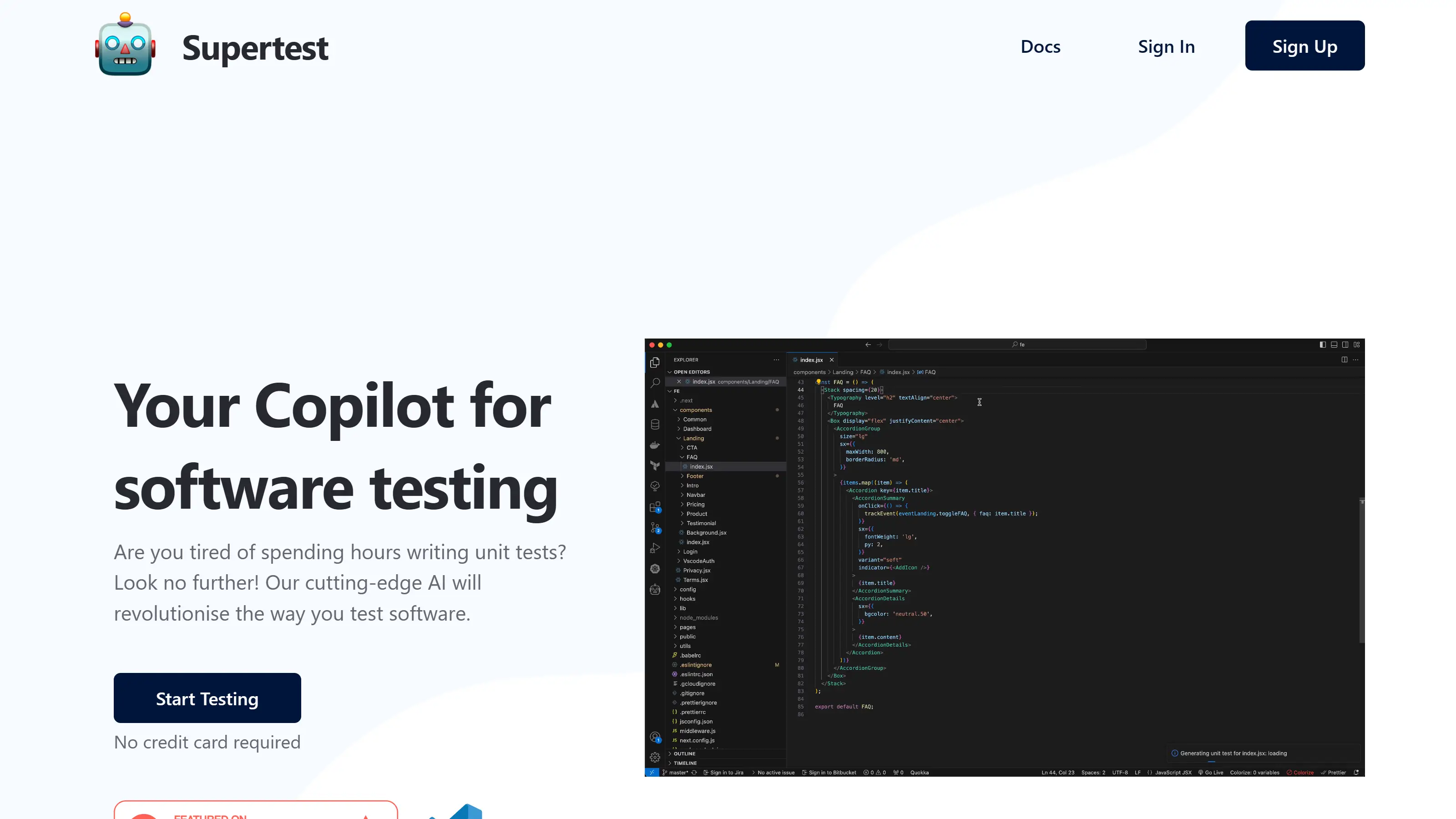
Task: Click the Explorer icon in activity bar
Action: pos(657,364)
